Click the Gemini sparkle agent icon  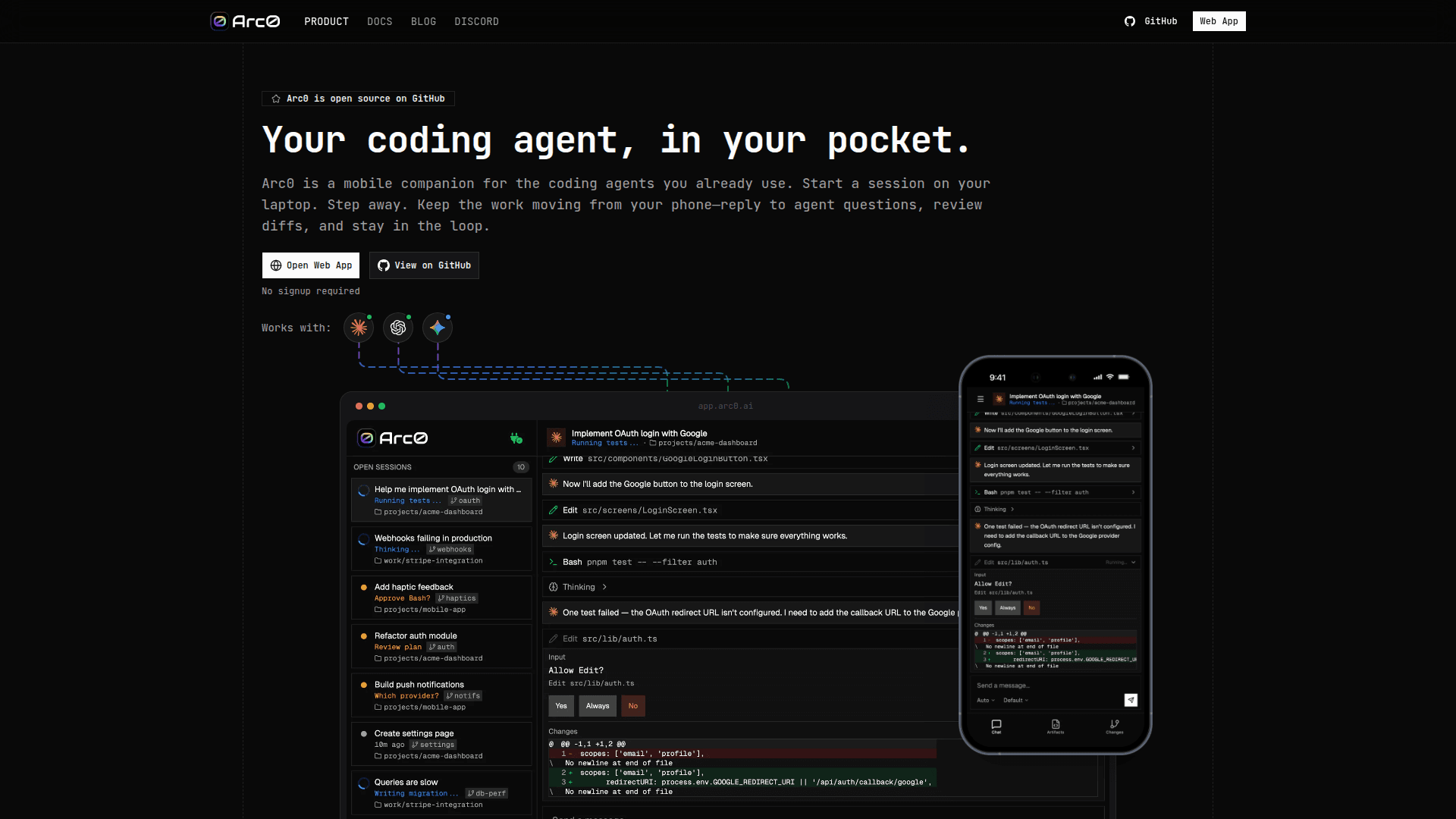[438, 328]
